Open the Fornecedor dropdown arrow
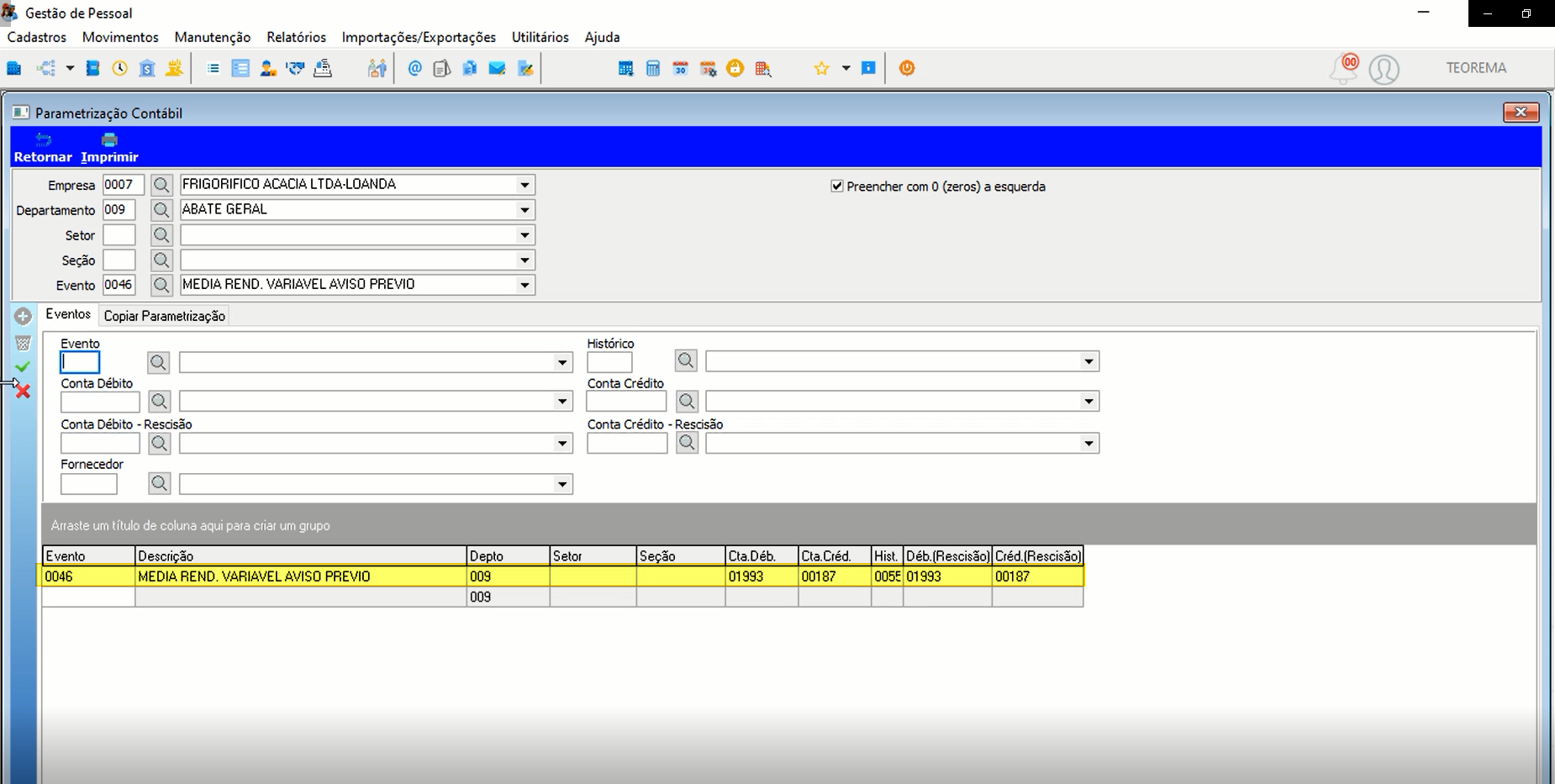Viewport: 1555px width, 784px height. [x=562, y=484]
